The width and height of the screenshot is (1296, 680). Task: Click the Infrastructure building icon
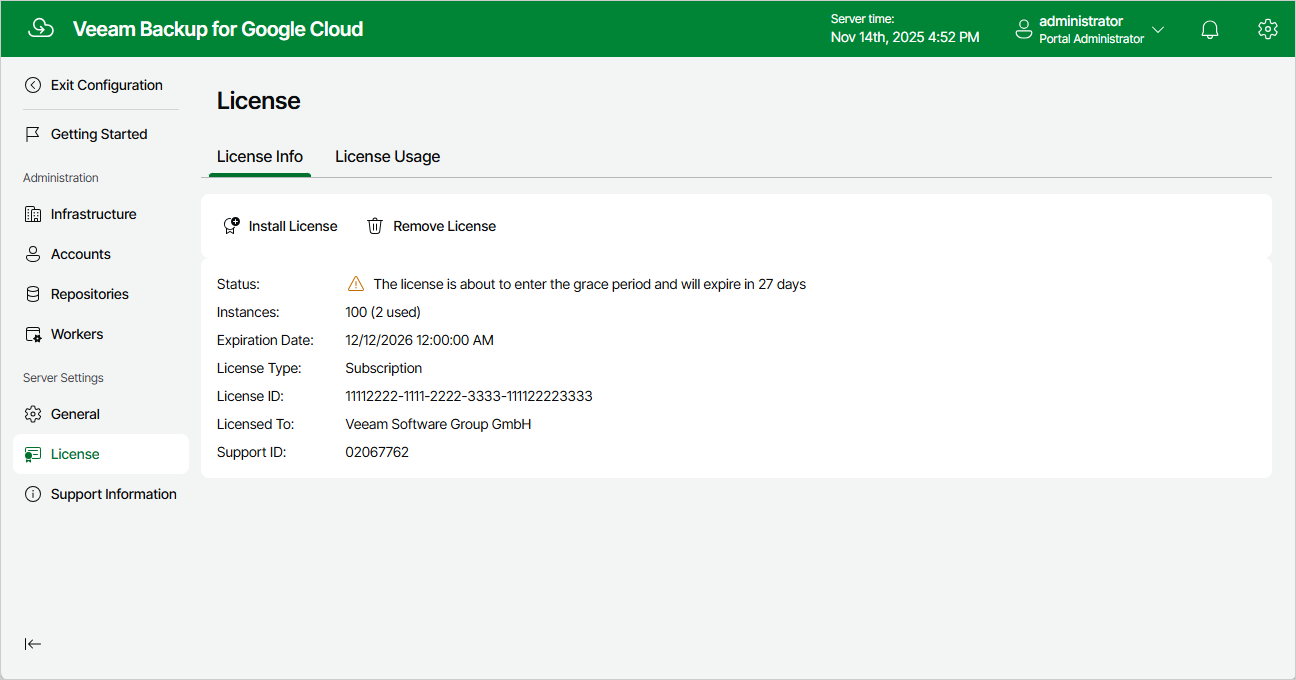33,214
